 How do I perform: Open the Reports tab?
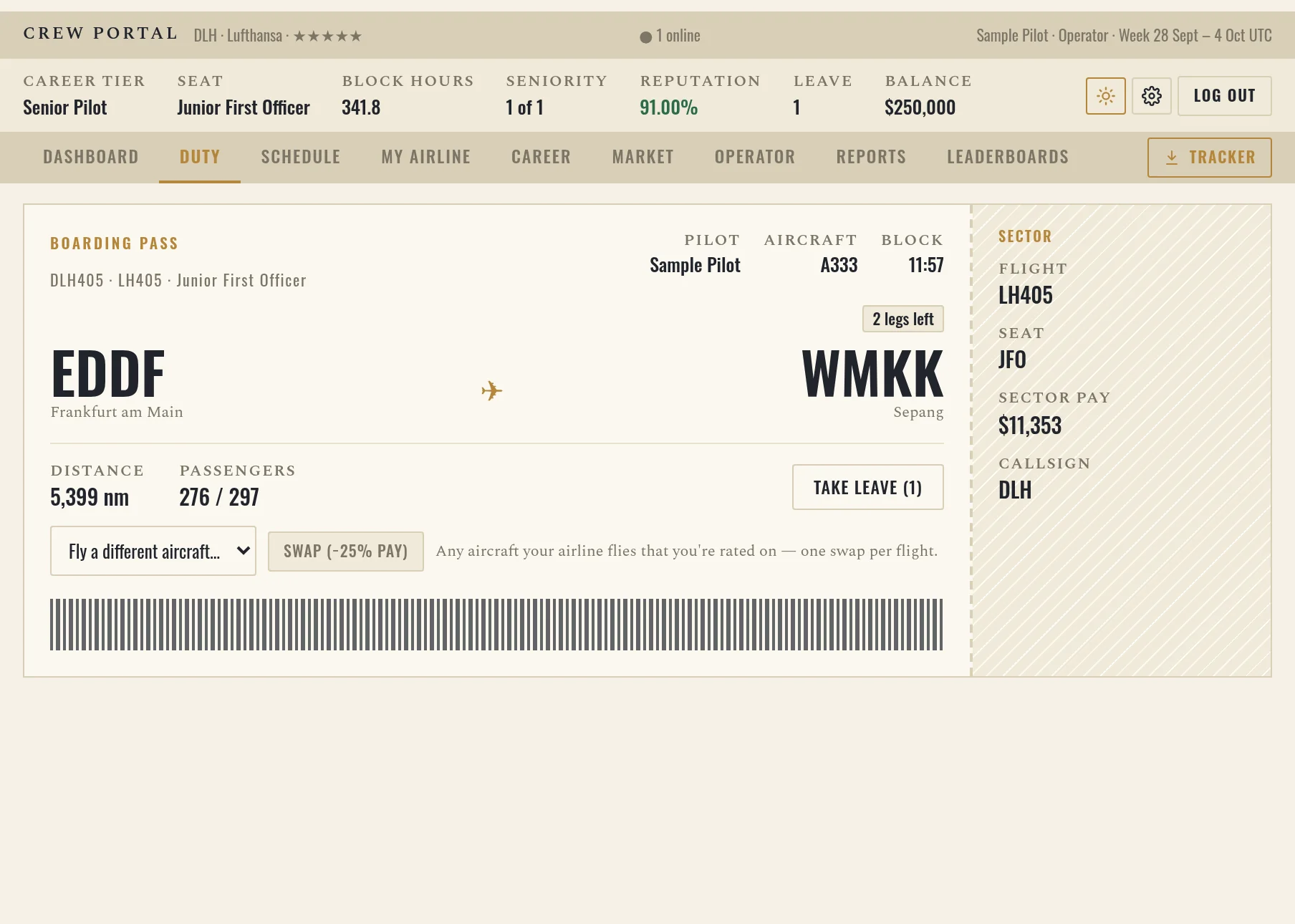[x=871, y=157]
